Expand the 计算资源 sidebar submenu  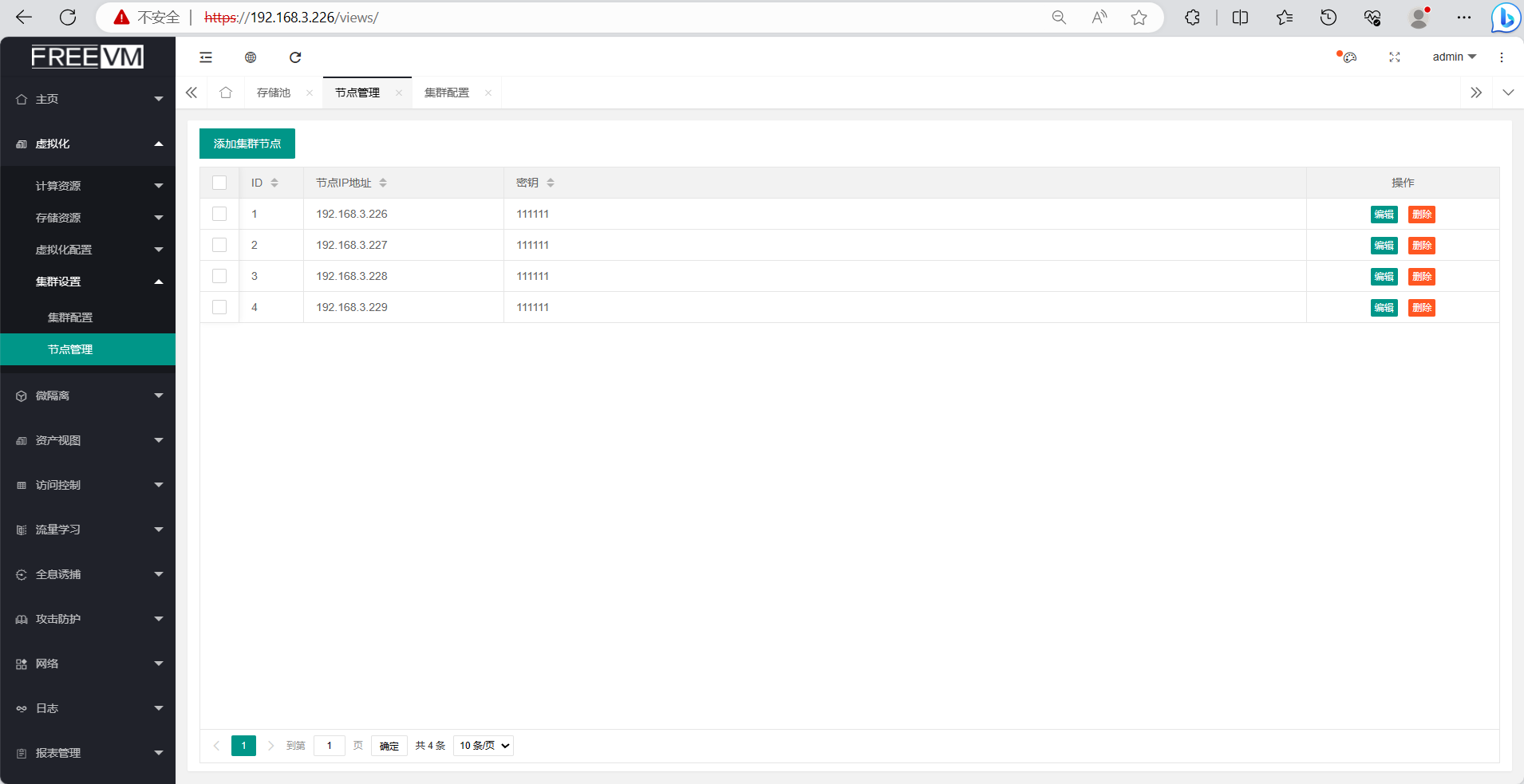point(88,186)
